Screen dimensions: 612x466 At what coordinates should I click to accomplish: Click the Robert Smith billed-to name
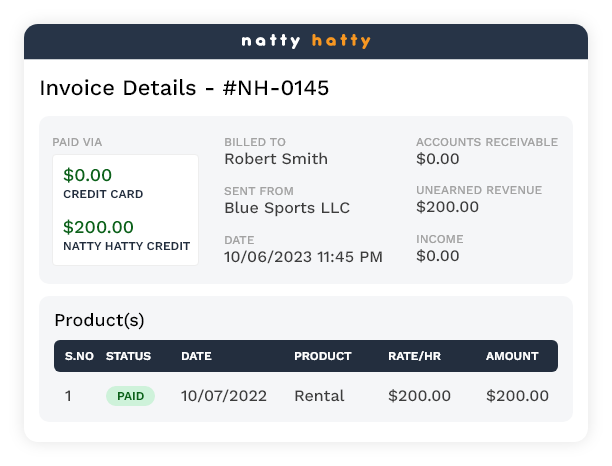click(276, 158)
